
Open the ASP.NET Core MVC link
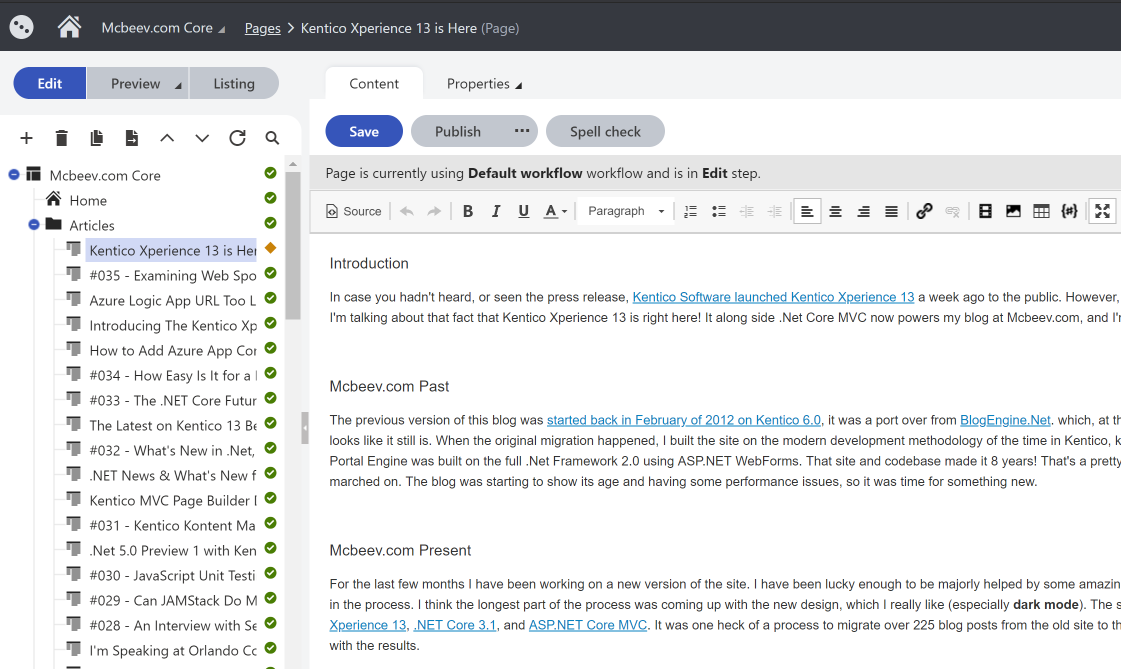[x=588, y=625]
